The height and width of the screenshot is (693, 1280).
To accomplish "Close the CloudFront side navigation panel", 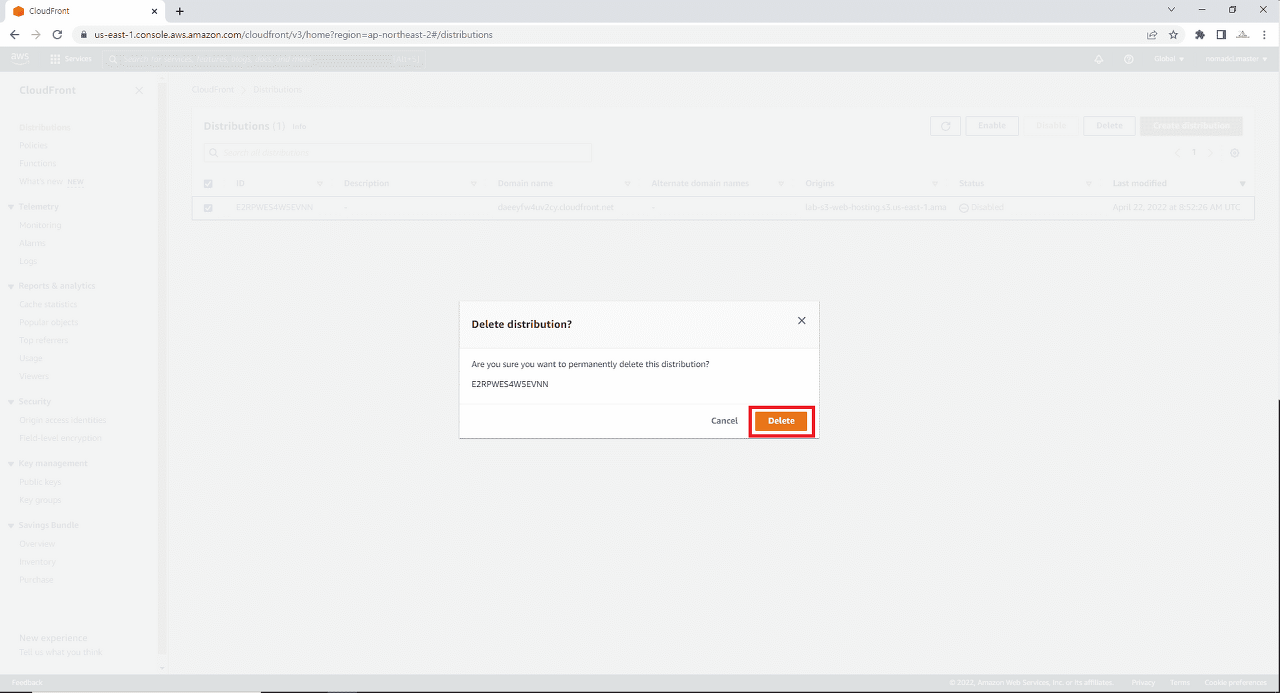I will 139,91.
